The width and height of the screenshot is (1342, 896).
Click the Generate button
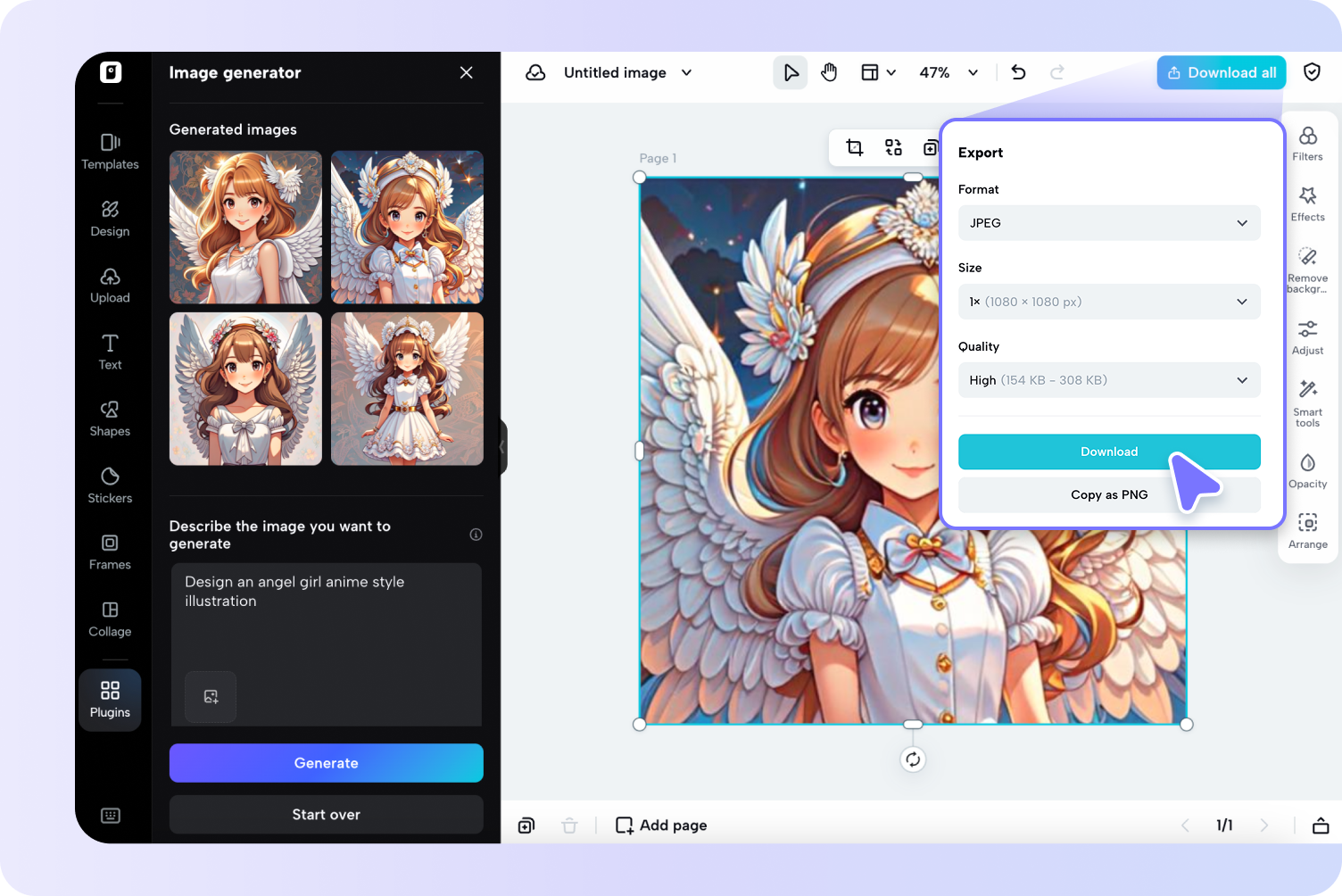click(x=327, y=763)
